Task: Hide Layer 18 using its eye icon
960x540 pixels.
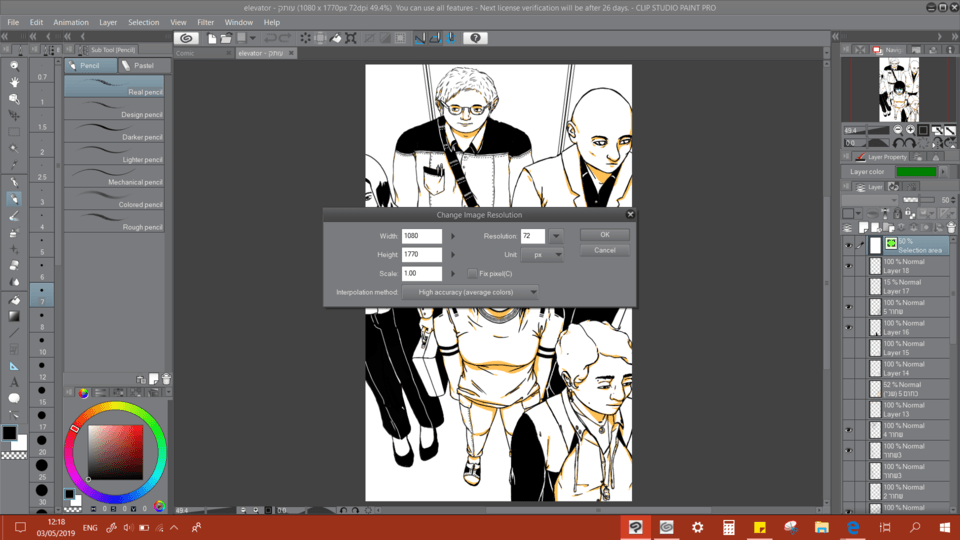Action: [x=849, y=266]
